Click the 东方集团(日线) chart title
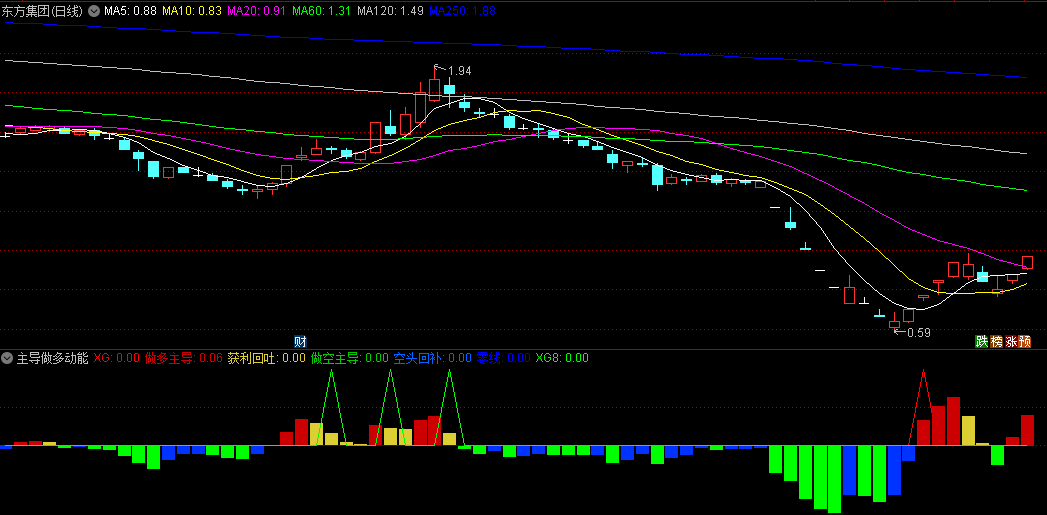This screenshot has height=515, width=1047. click(x=43, y=11)
